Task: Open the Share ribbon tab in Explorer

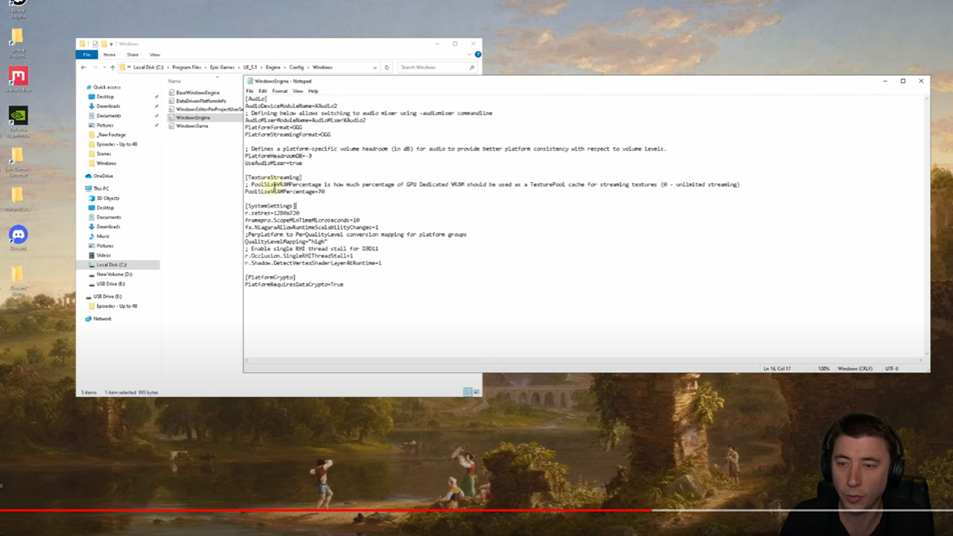Action: coord(132,55)
